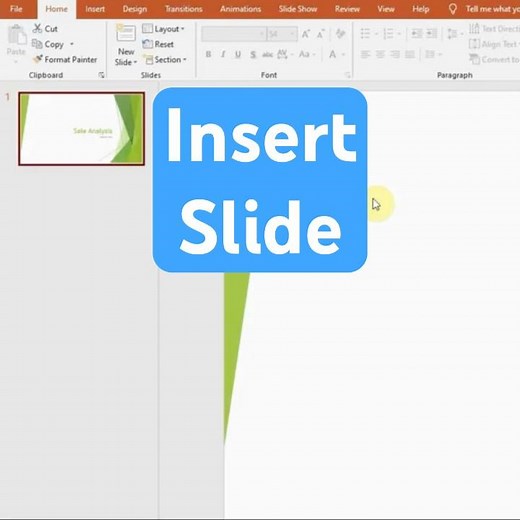Screen dimensions: 520x520
Task: Click Increase Font Size icon
Action: pos(305,34)
